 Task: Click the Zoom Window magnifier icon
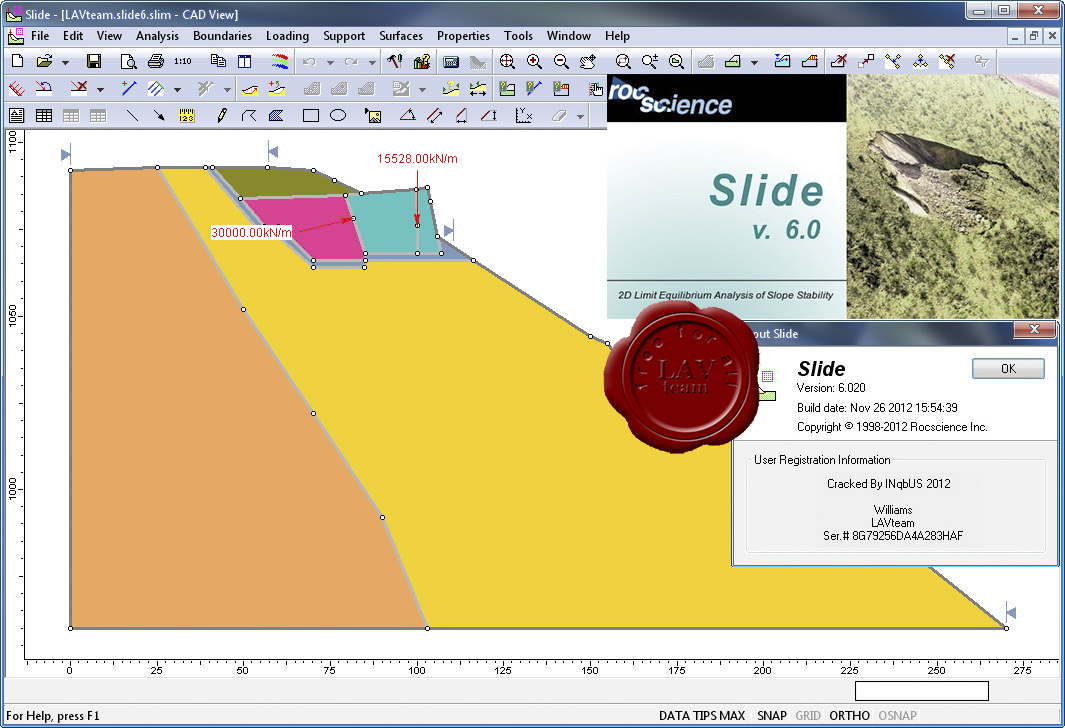pyautogui.click(x=623, y=62)
